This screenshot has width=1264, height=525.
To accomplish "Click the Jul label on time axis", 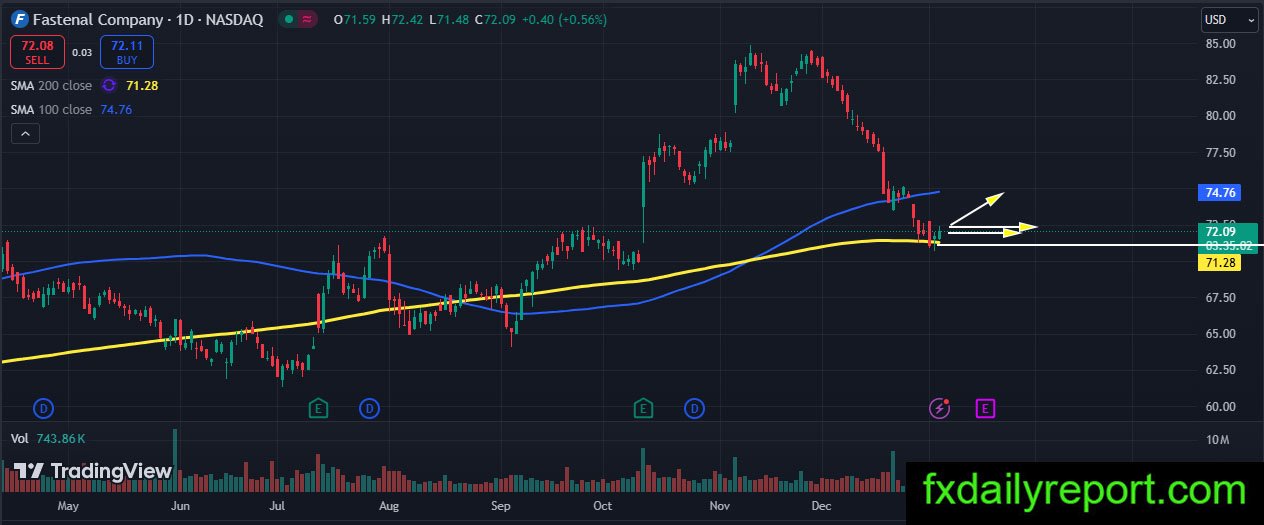I will click(277, 507).
